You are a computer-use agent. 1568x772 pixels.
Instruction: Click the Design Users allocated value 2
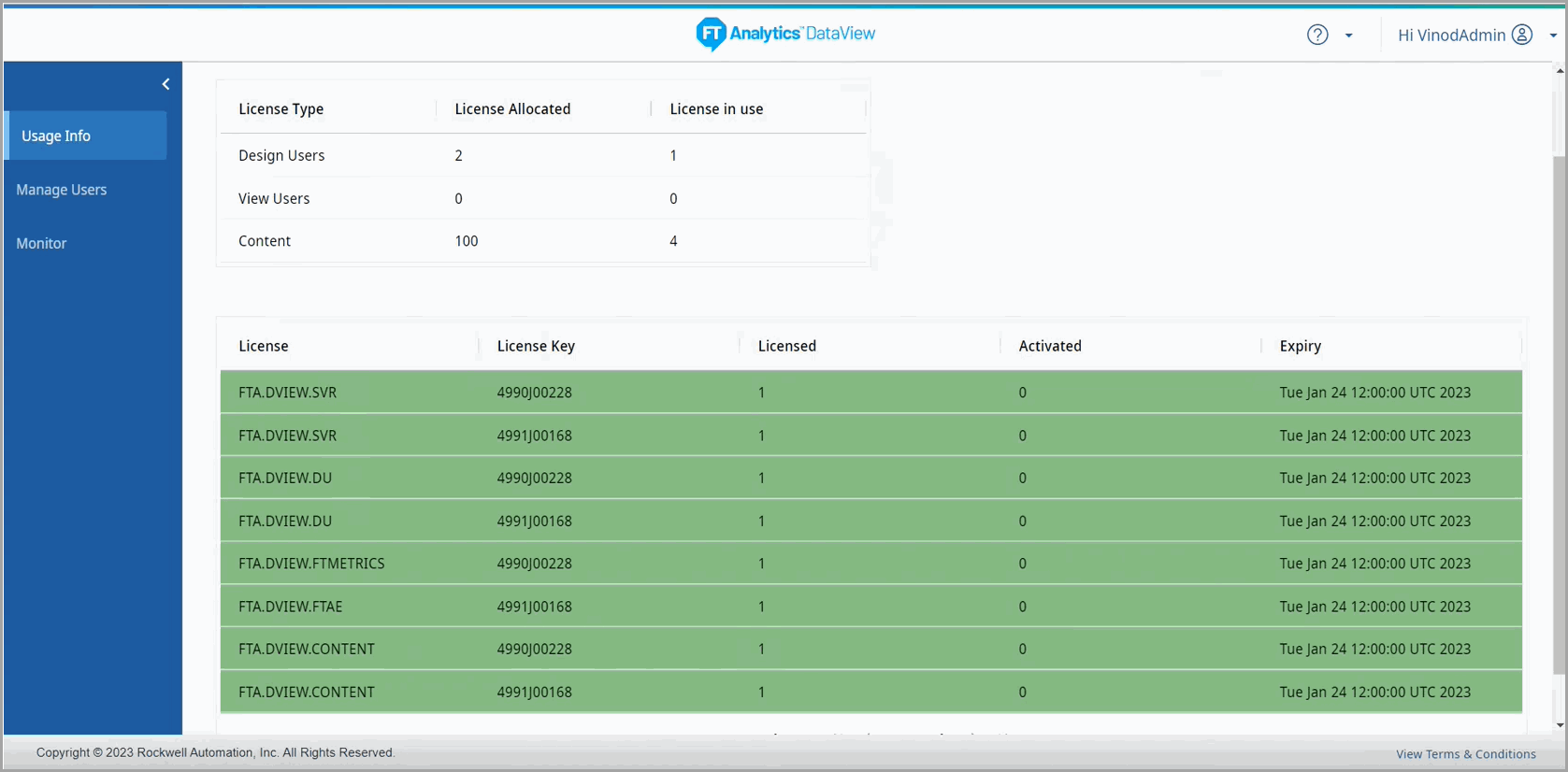pos(458,155)
